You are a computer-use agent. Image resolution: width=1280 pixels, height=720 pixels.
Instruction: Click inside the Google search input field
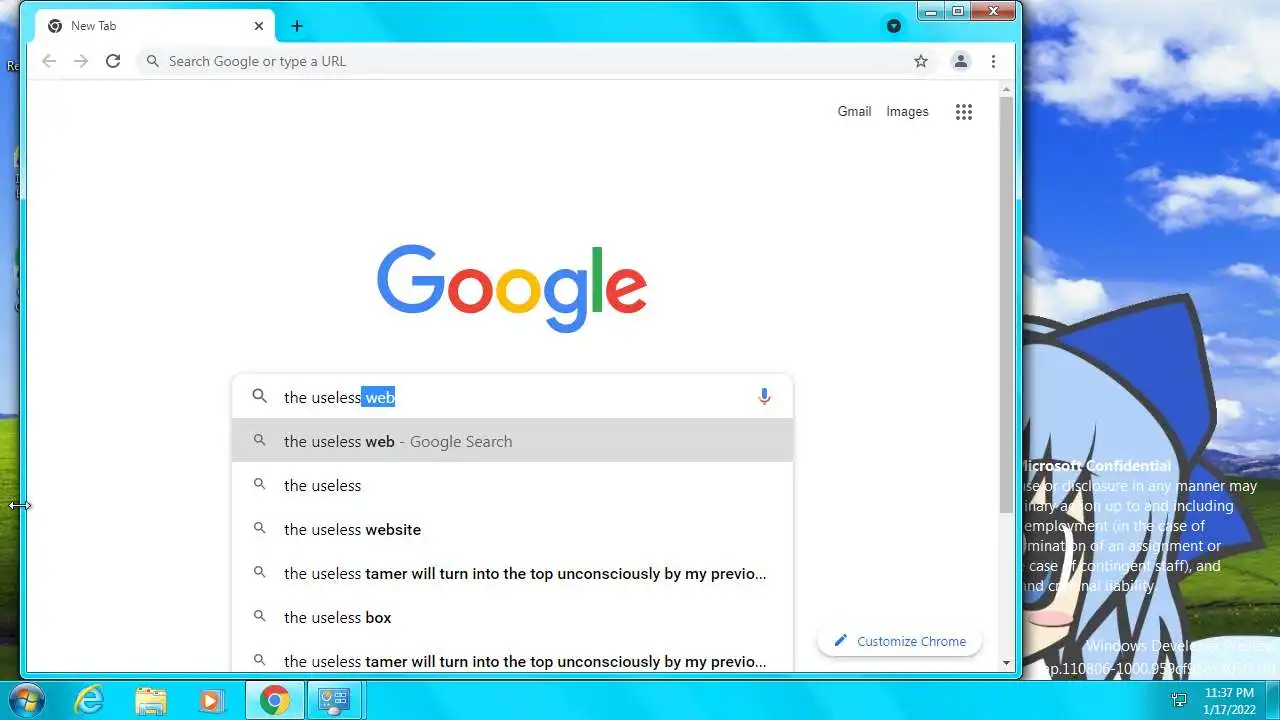512,397
